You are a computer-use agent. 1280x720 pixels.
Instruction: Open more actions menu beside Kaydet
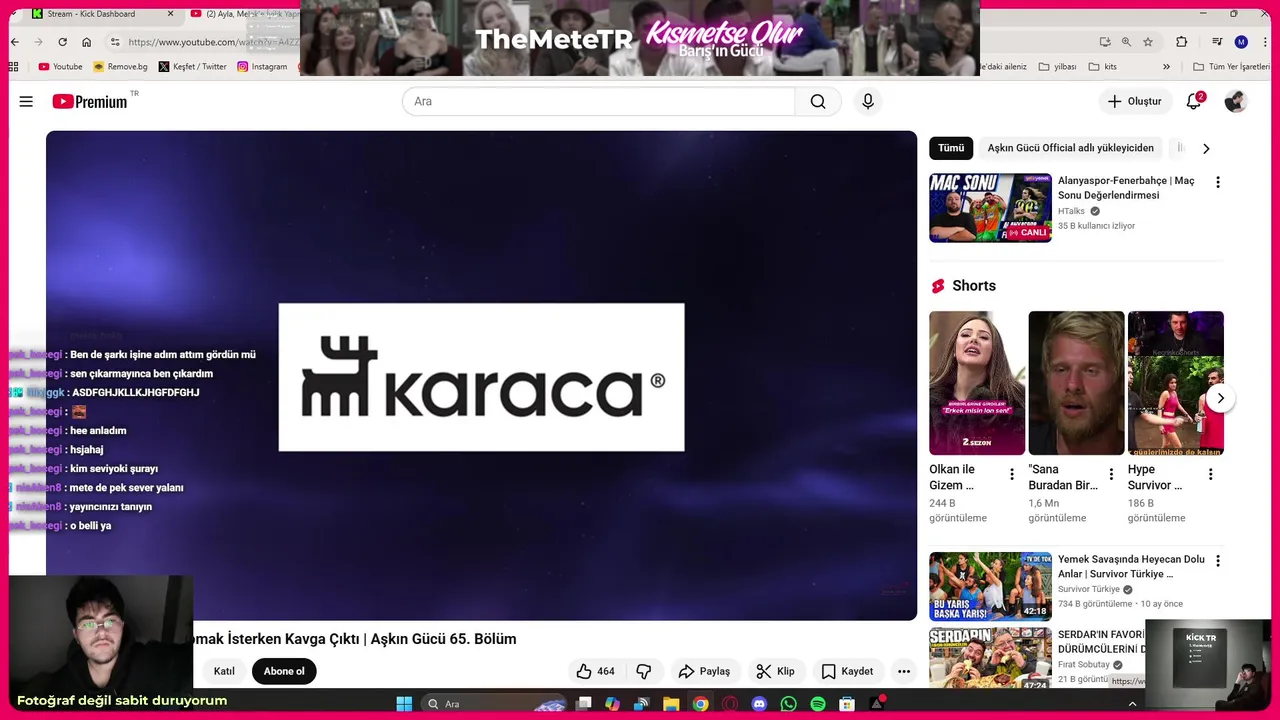[904, 671]
